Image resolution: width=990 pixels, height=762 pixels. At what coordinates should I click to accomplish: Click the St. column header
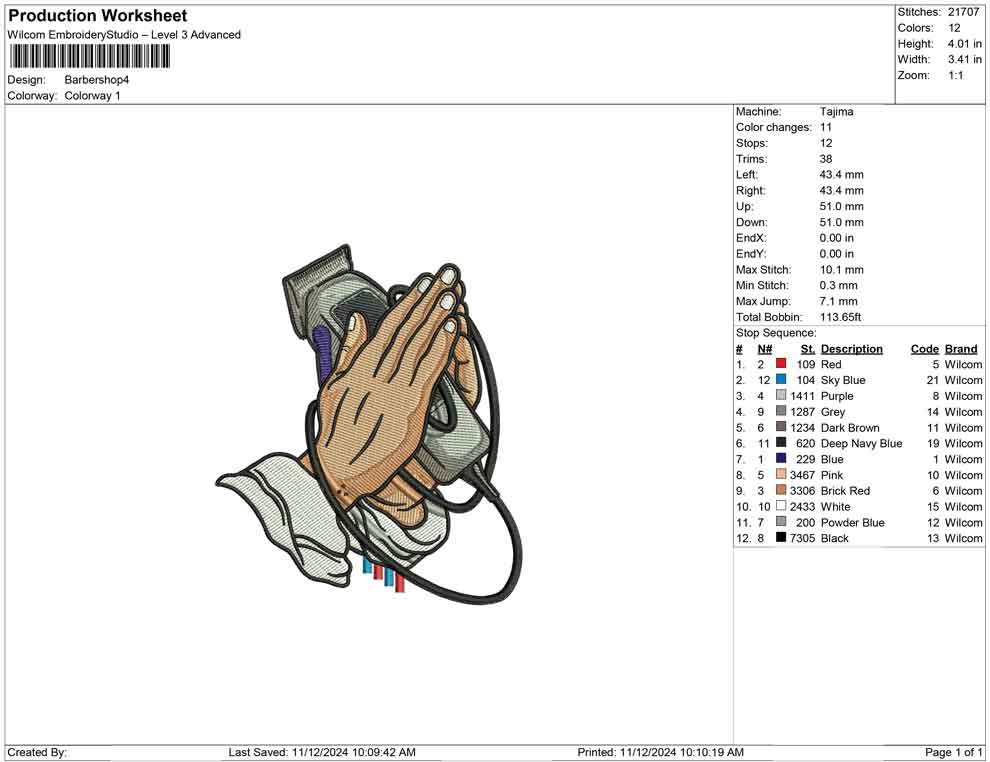(808, 349)
